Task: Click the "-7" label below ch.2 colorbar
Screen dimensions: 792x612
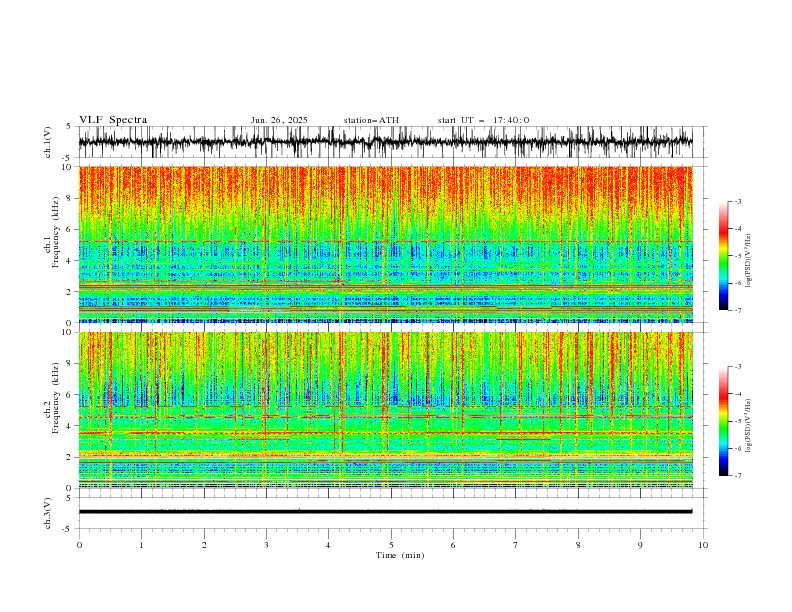Action: (737, 476)
